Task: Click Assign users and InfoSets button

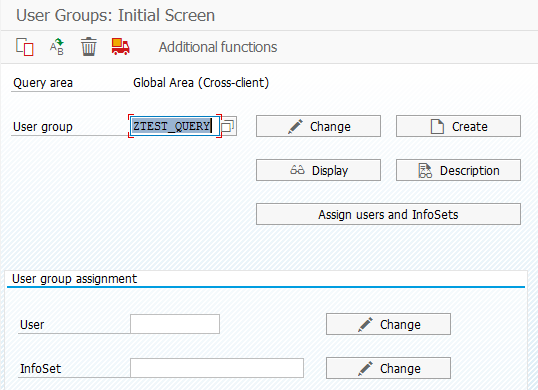Action: (388, 214)
